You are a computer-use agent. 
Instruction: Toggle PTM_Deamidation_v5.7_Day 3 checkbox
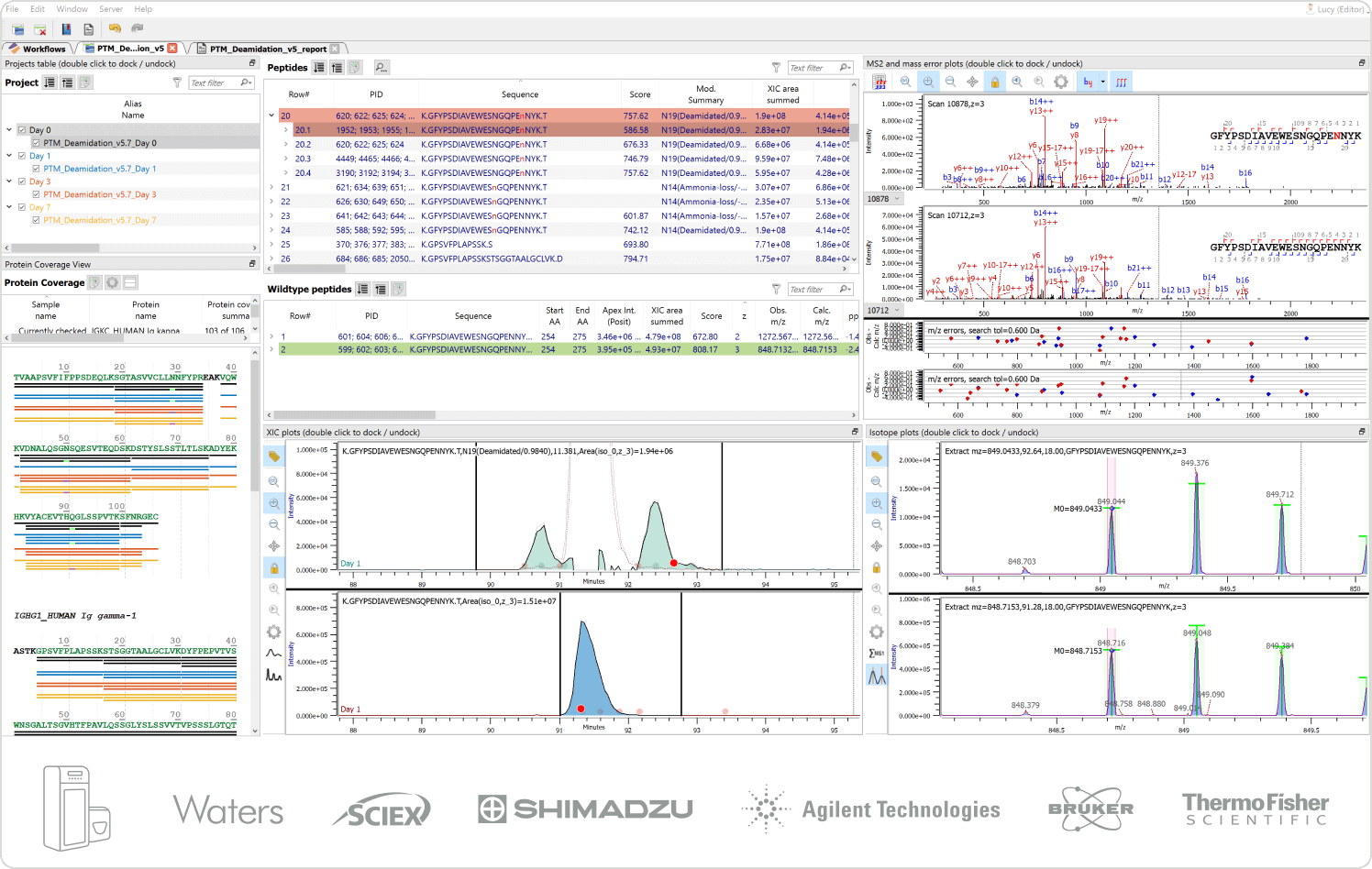[x=36, y=194]
